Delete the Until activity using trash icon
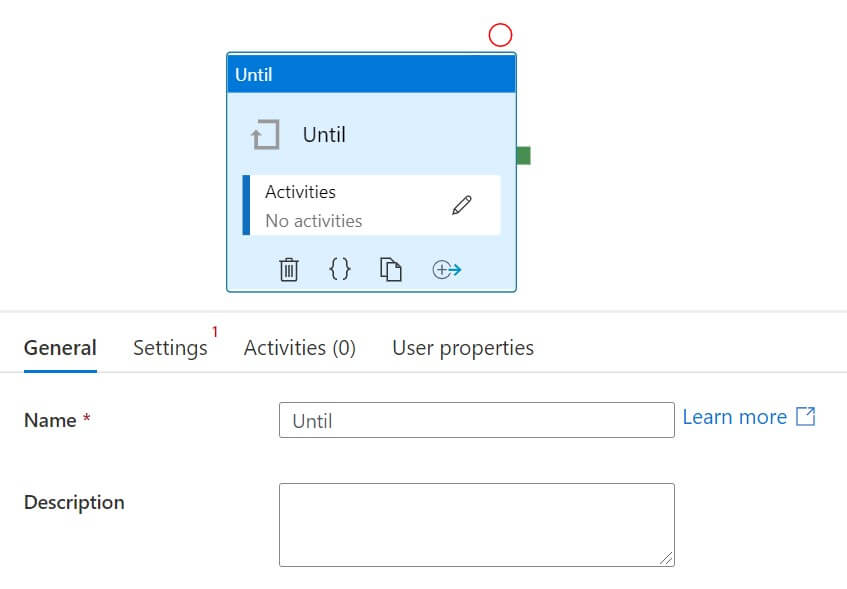Image resolution: width=847 pixels, height=589 pixels. coord(289,269)
